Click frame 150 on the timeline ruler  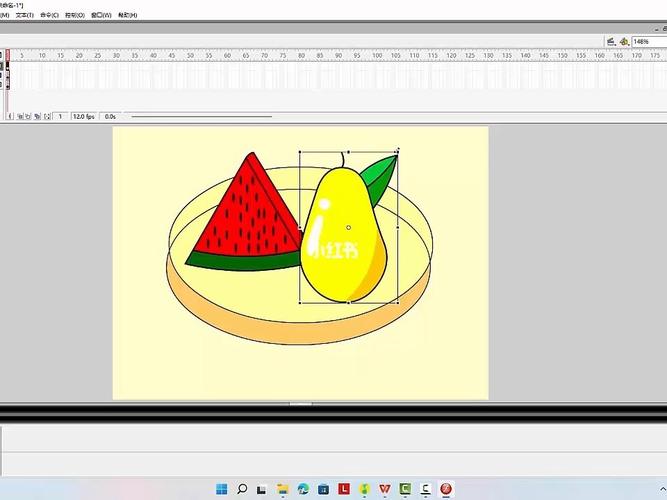[562, 55]
